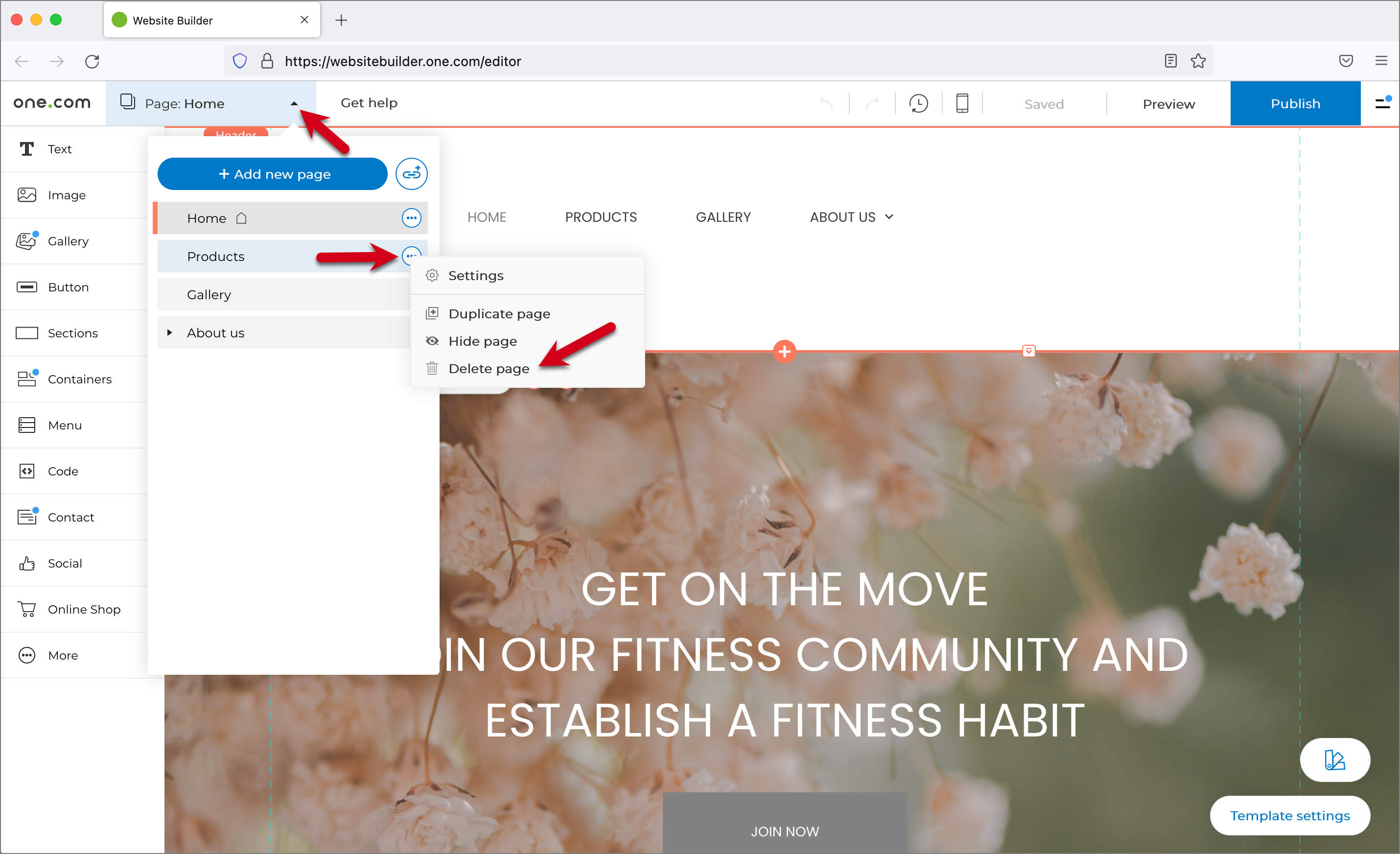Expand the ABOUT US nav menu

(888, 217)
